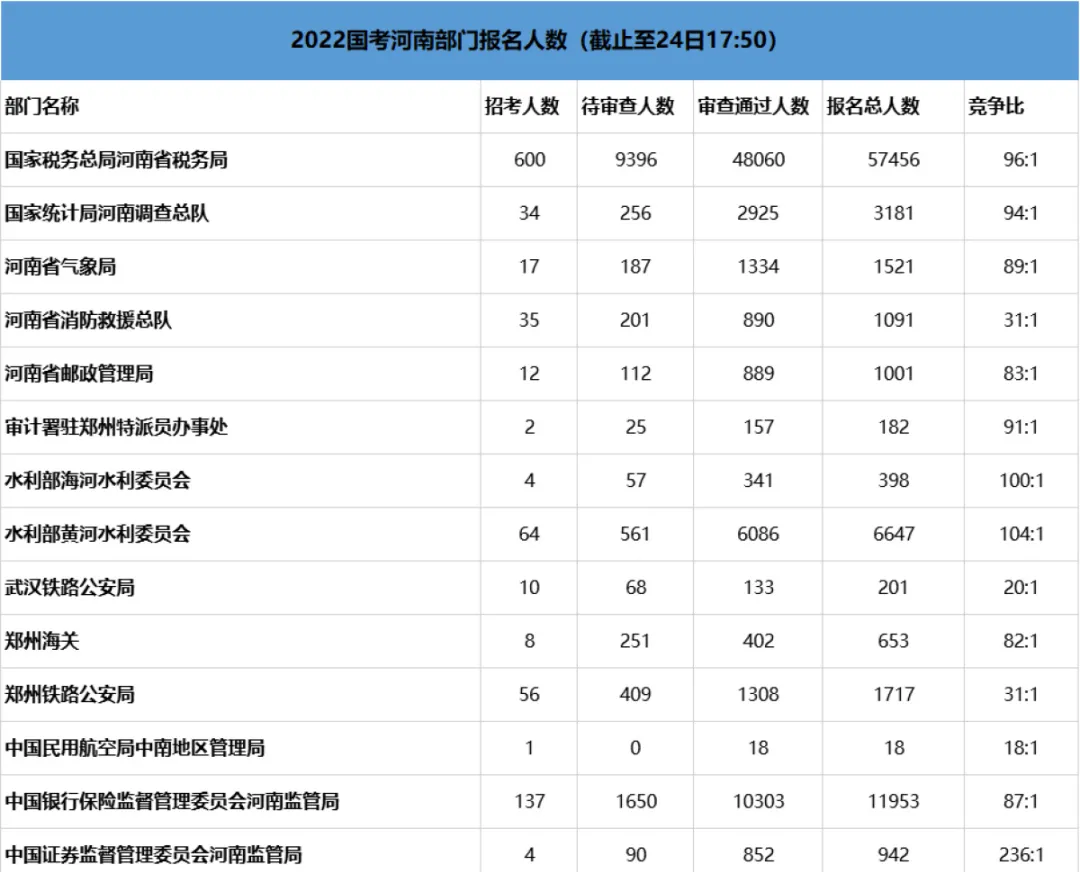Click the value 402 cell
The width and height of the screenshot is (1080, 872).
[x=758, y=641]
